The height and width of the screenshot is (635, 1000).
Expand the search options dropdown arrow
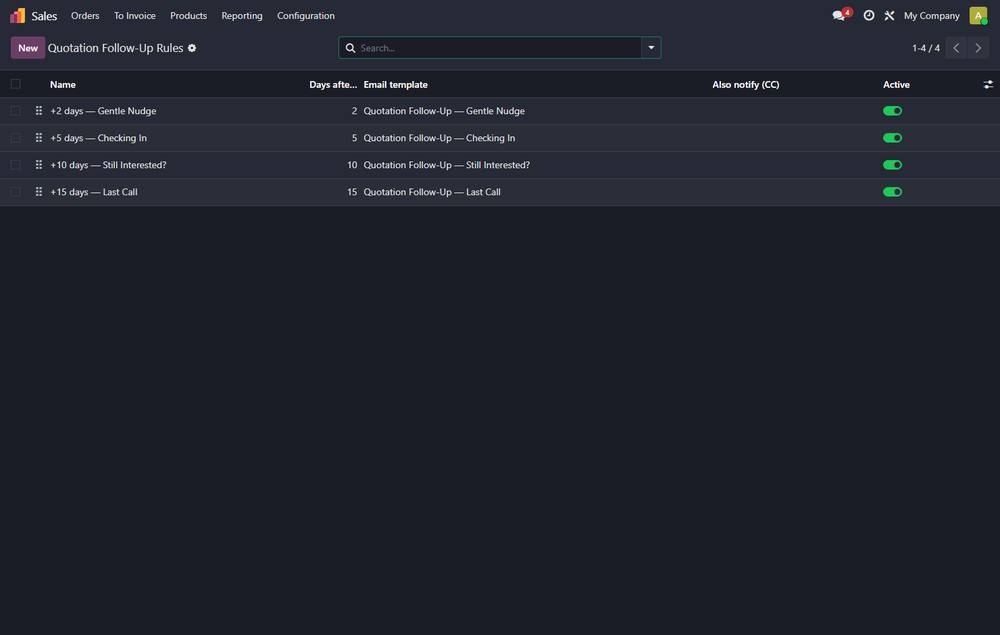click(651, 48)
